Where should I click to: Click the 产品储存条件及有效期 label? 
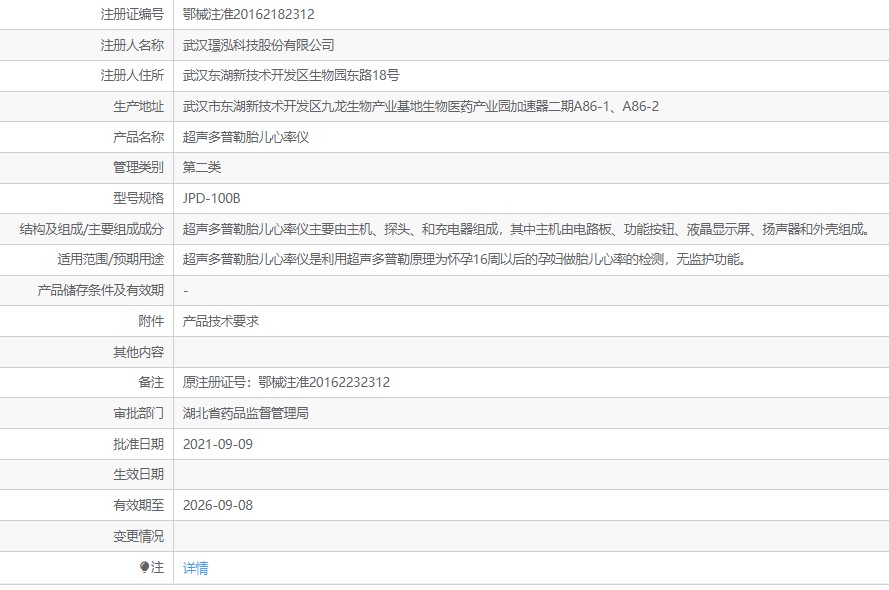click(x=100, y=290)
